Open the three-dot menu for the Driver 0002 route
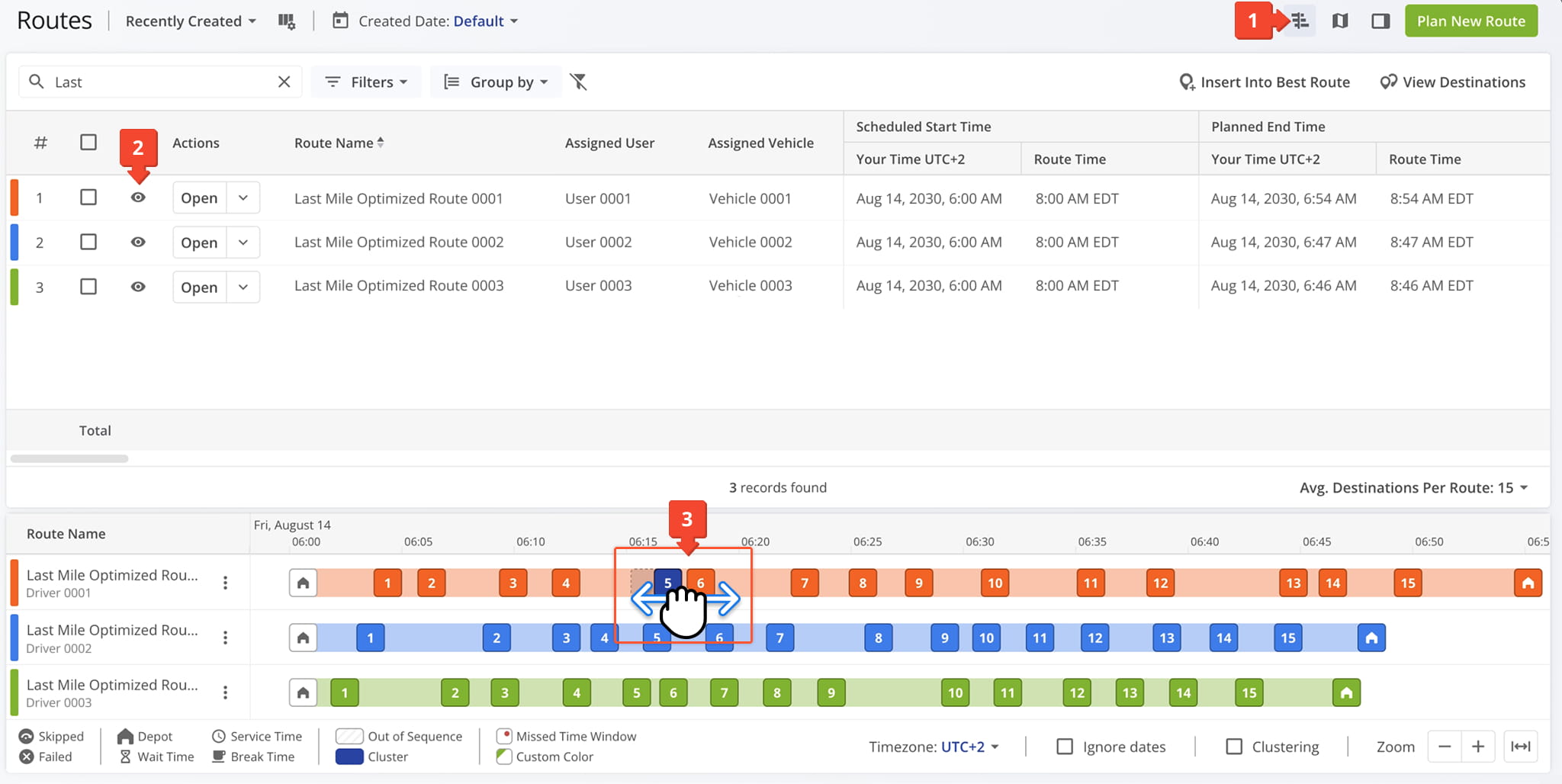The width and height of the screenshot is (1562, 784). coord(225,638)
